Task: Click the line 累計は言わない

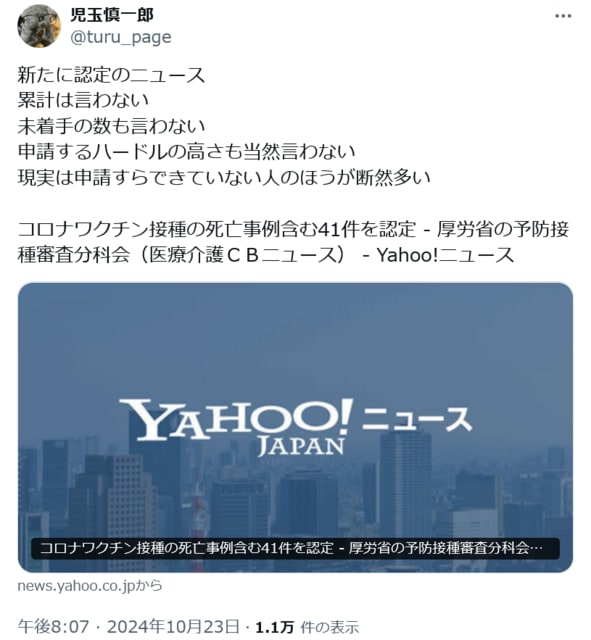Action: [83, 100]
